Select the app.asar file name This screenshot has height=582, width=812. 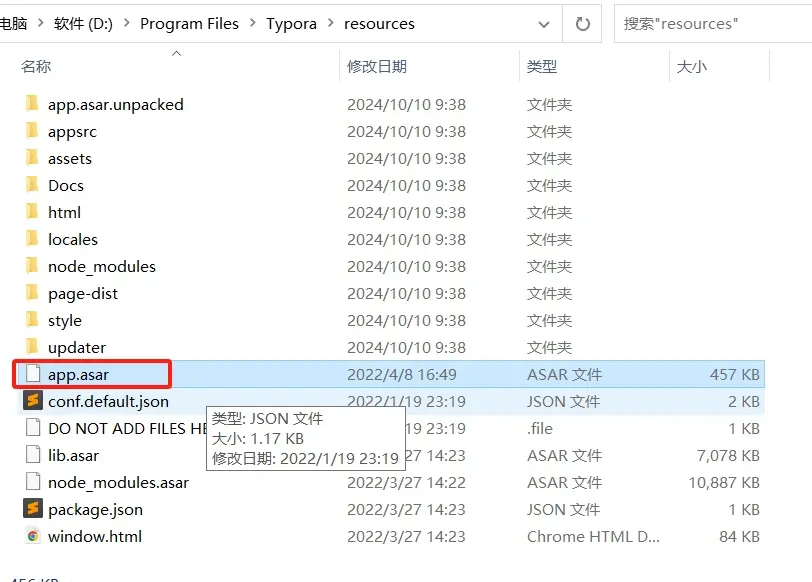[x=78, y=374]
